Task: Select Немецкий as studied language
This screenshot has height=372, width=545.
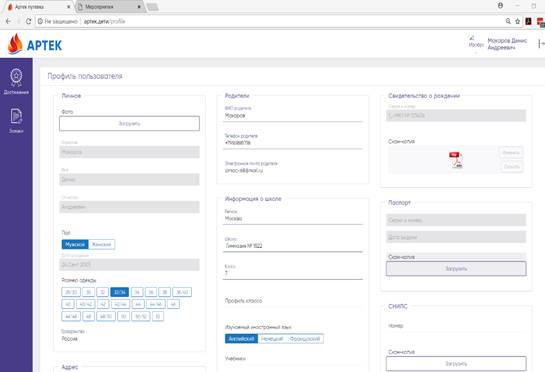Action: click(272, 339)
